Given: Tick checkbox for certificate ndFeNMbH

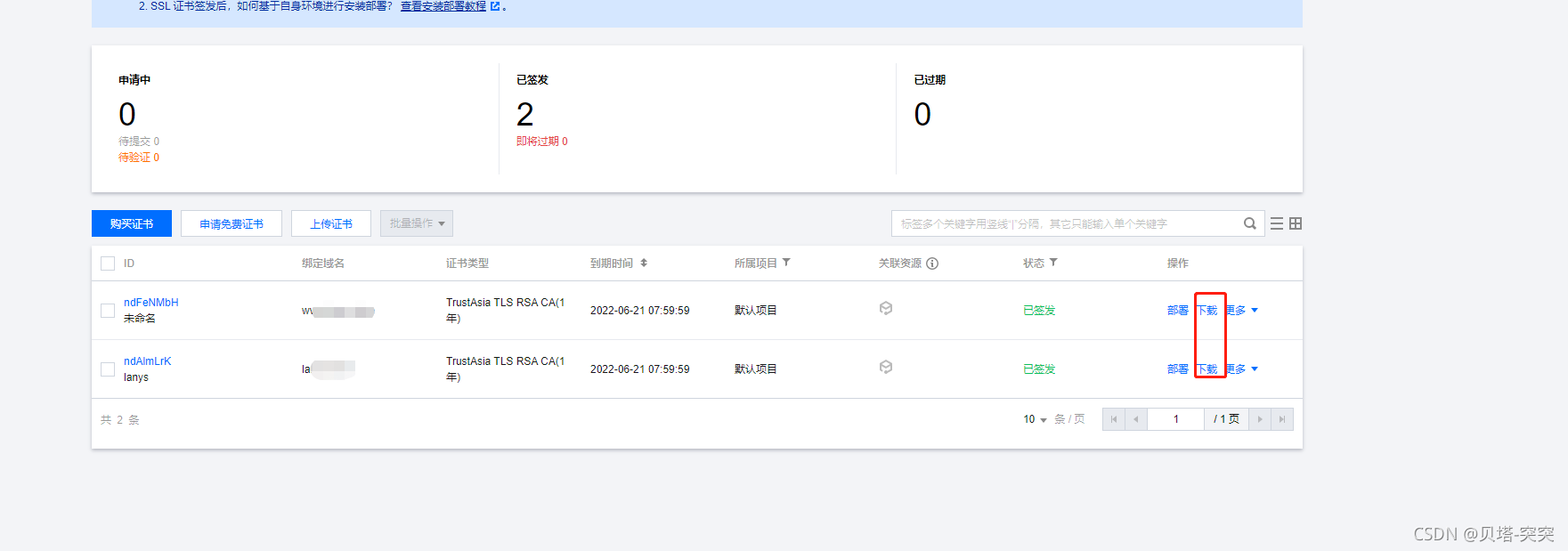Looking at the screenshot, I should 108,311.
